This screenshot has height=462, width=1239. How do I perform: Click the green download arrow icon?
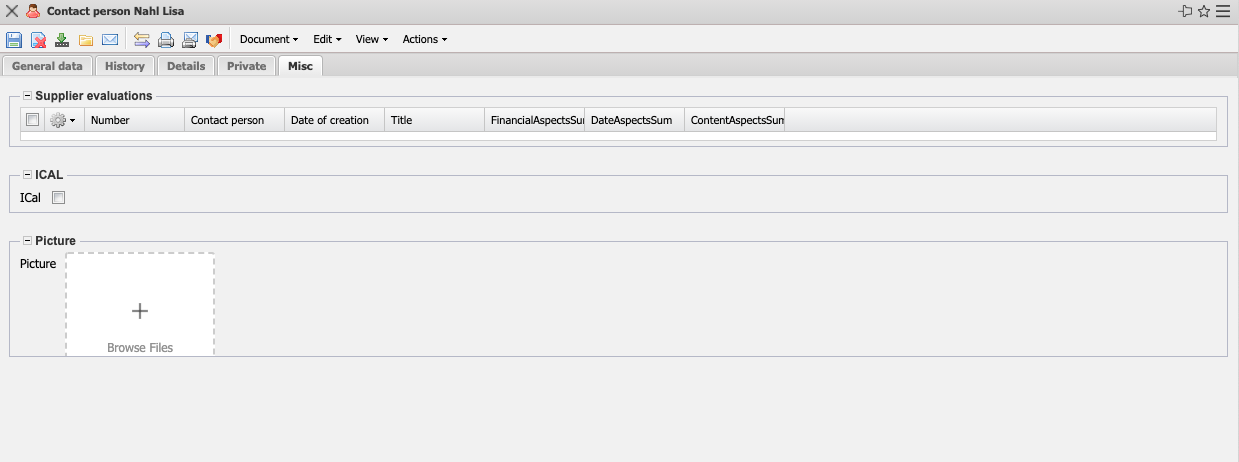(62, 40)
